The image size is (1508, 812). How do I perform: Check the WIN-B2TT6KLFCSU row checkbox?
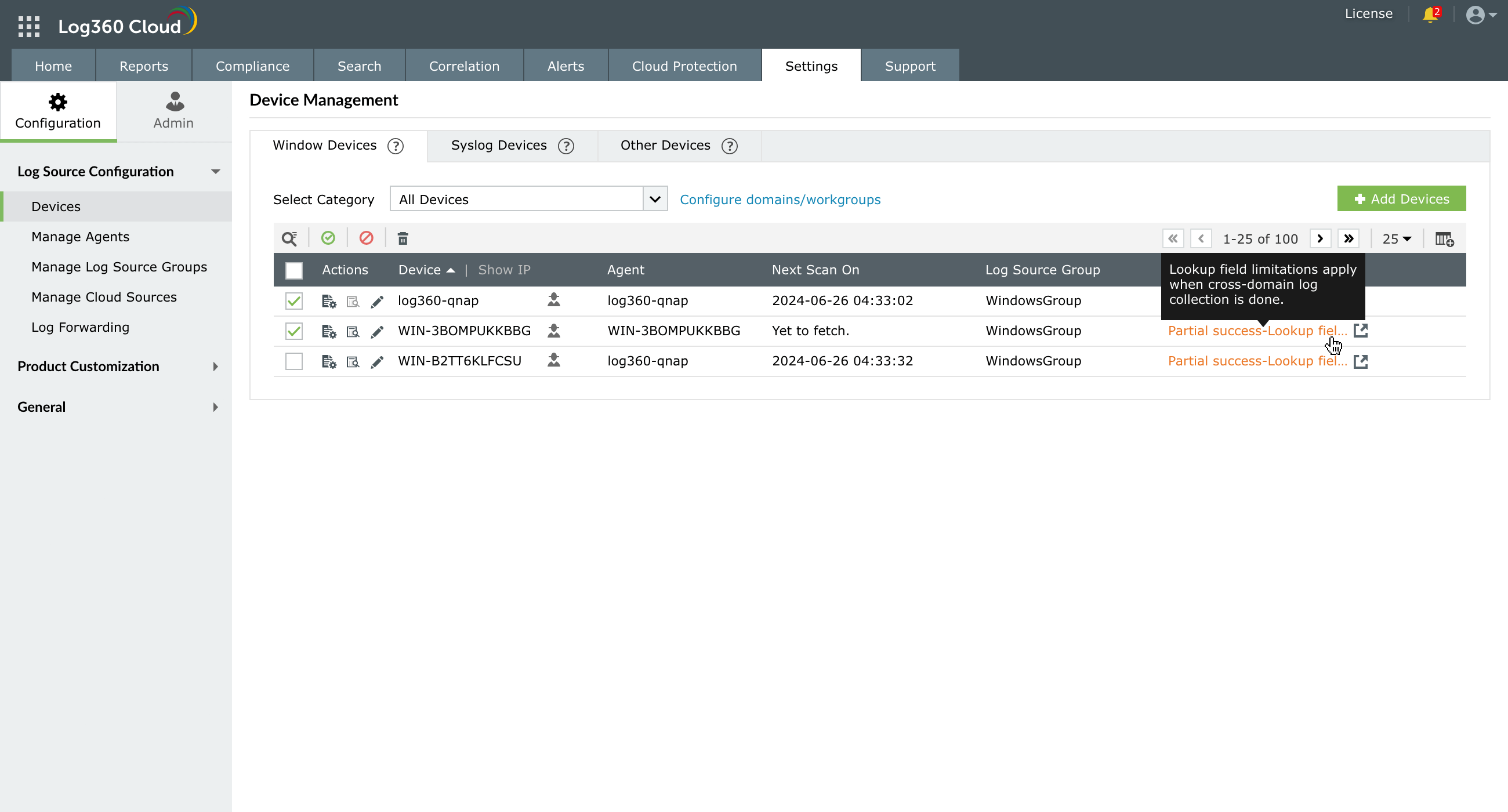(x=294, y=361)
